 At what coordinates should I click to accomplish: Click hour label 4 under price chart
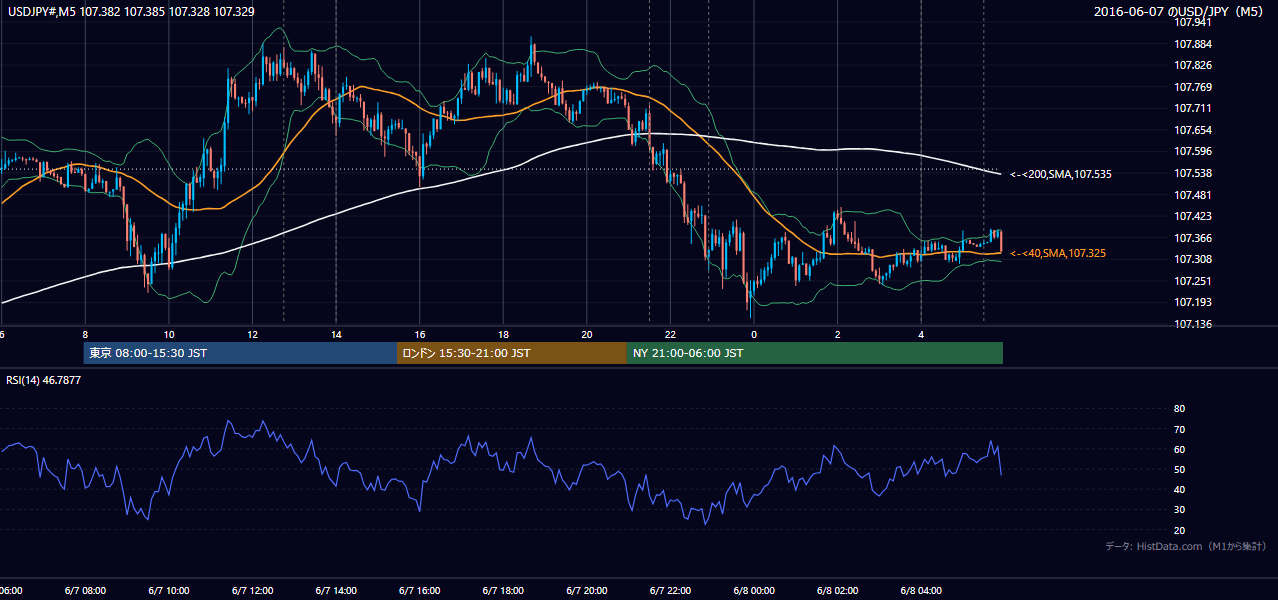921,335
